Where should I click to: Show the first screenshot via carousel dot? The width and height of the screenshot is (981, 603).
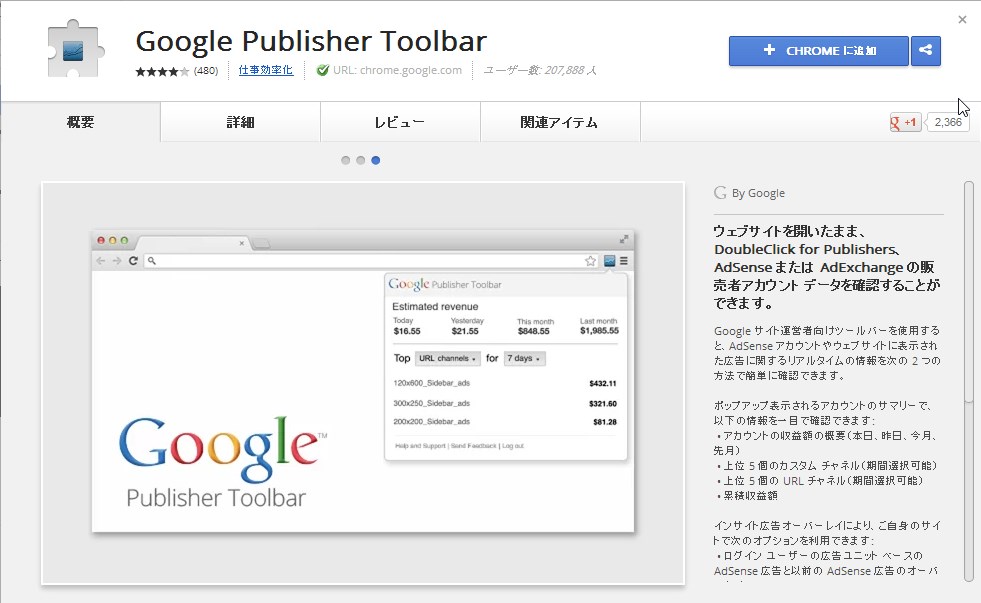345,160
